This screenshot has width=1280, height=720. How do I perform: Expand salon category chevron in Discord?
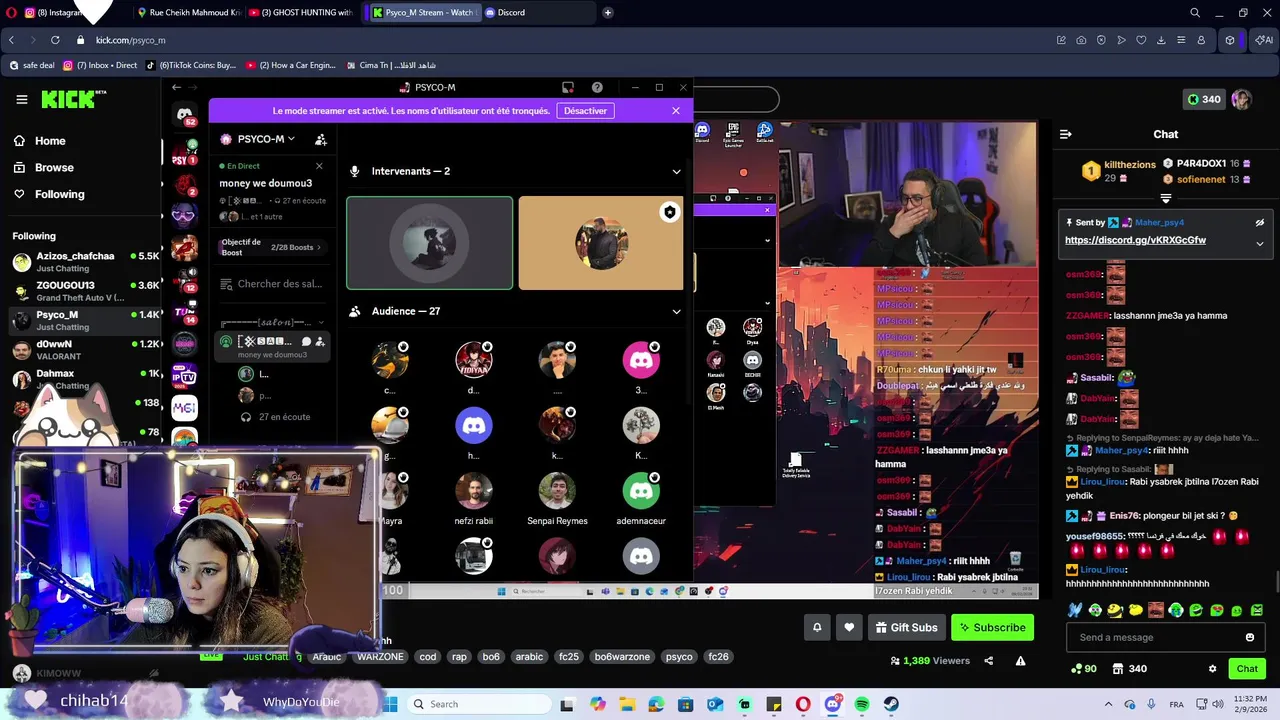pos(320,322)
